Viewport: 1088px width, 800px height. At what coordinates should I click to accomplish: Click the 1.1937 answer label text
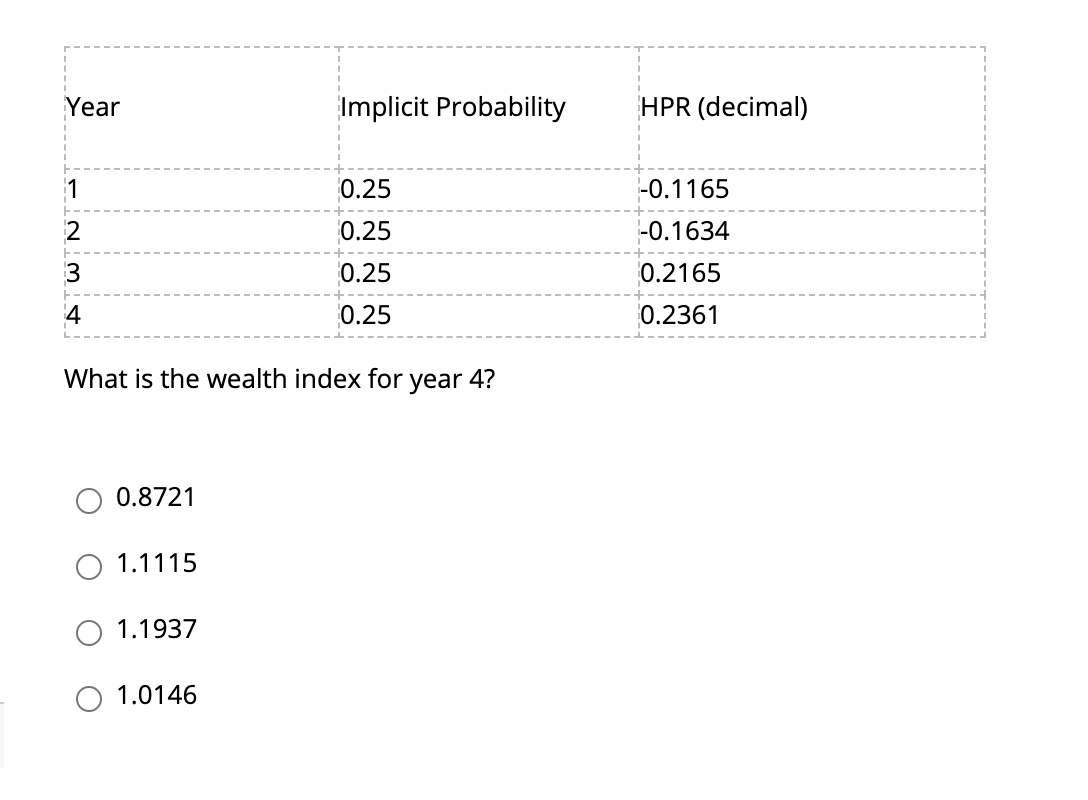156,629
